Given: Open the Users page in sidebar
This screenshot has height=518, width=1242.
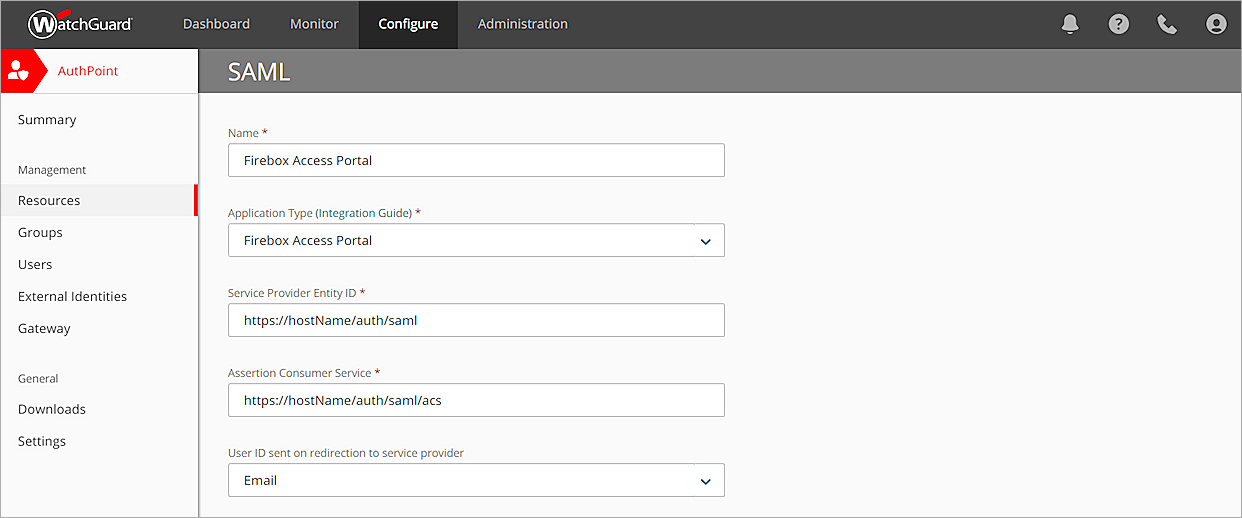Looking at the screenshot, I should [35, 264].
